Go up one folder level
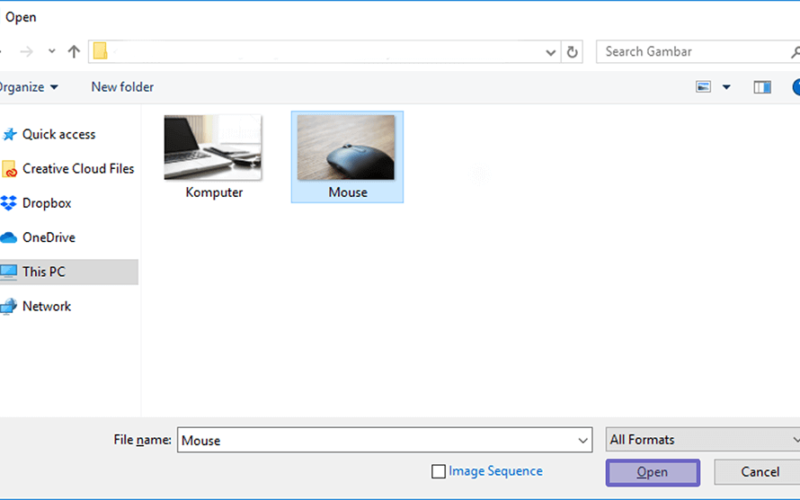800x500 pixels. click(74, 52)
